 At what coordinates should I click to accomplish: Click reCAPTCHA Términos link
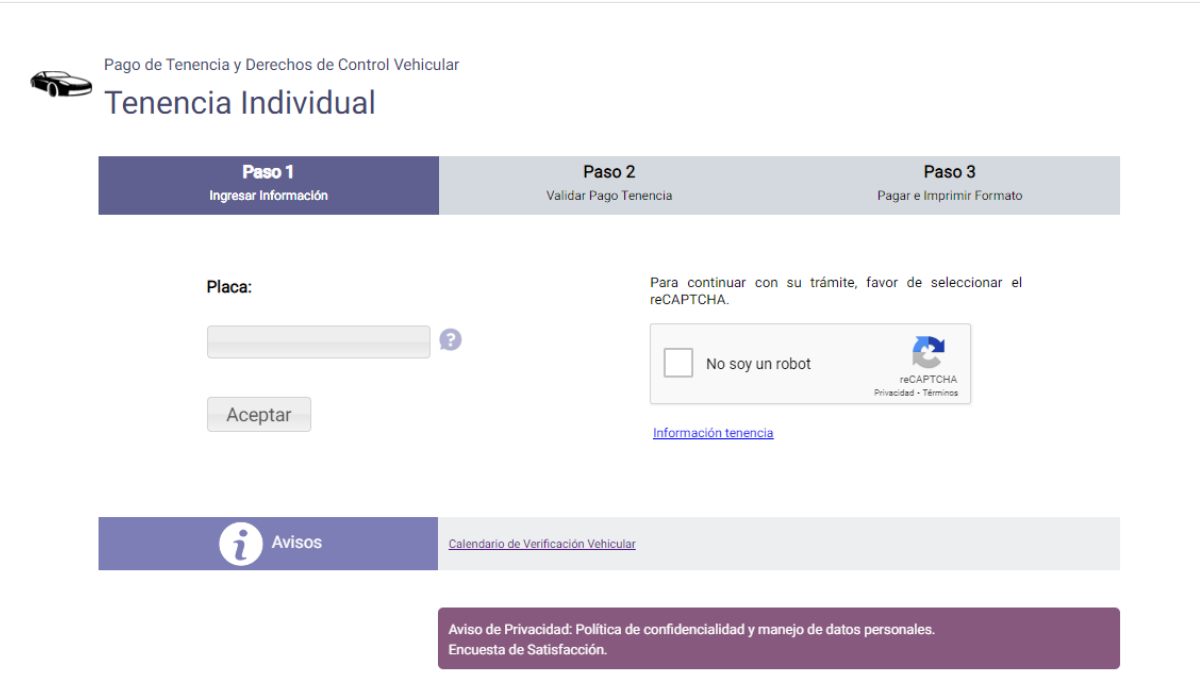click(940, 393)
